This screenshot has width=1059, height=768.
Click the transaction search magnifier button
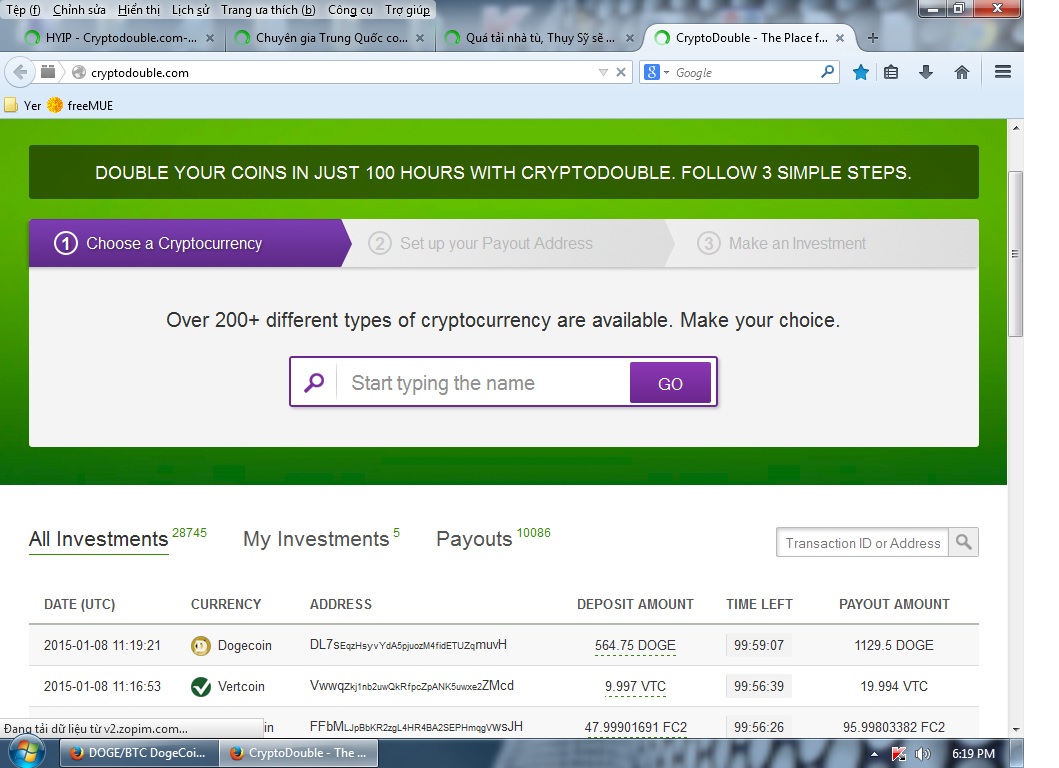pos(964,542)
